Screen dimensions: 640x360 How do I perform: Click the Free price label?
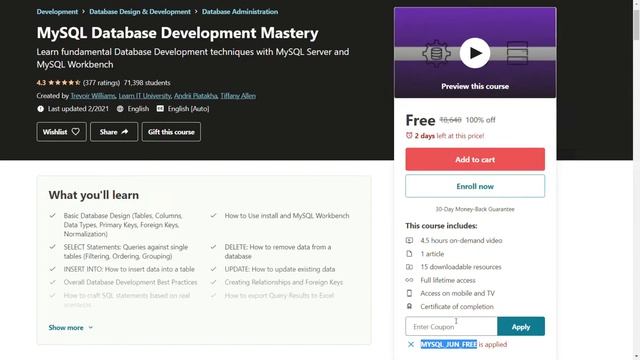click(x=420, y=120)
